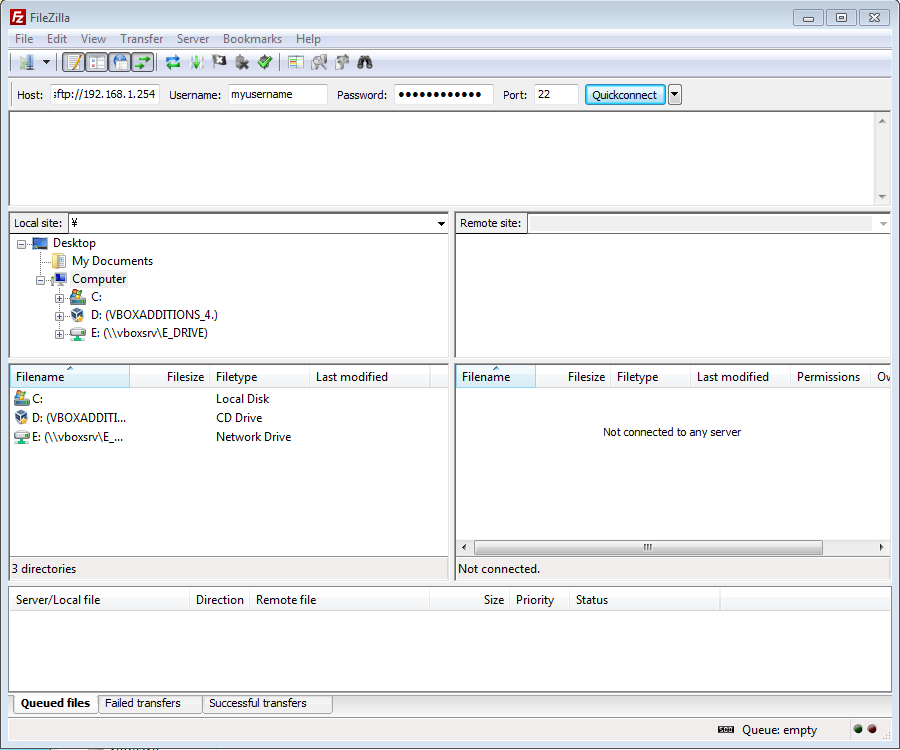
Task: Toggle local directory tree view
Action: (x=97, y=62)
